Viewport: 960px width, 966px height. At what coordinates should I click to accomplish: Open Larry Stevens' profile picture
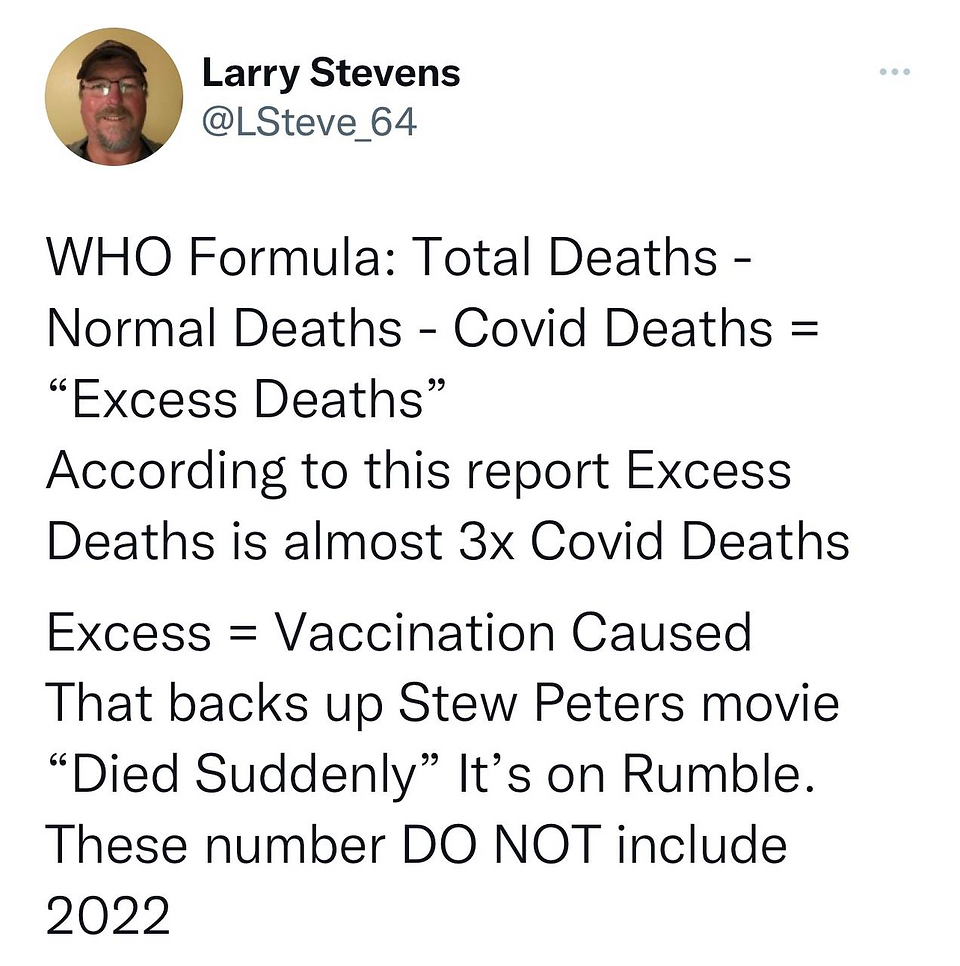[x=114, y=97]
